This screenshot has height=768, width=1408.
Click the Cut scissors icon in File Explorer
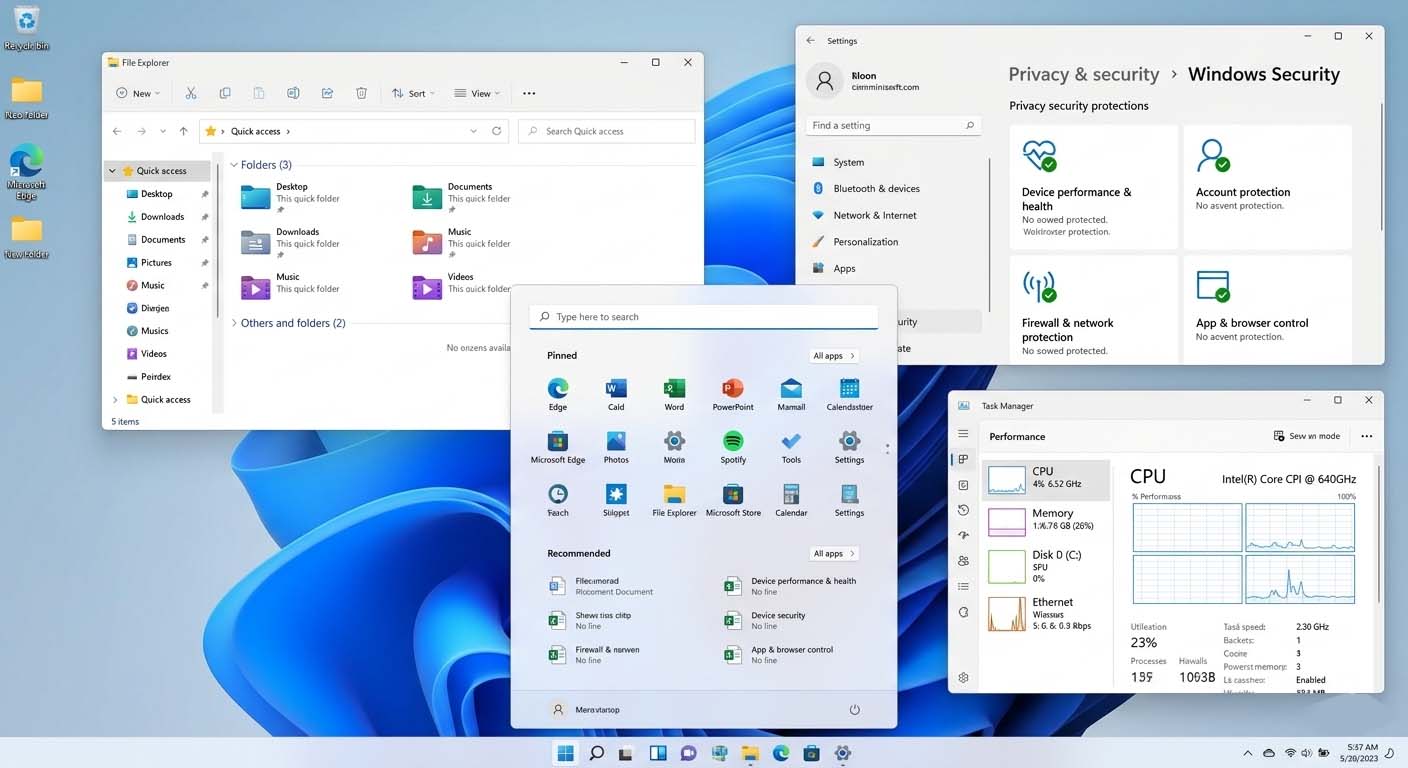190,93
